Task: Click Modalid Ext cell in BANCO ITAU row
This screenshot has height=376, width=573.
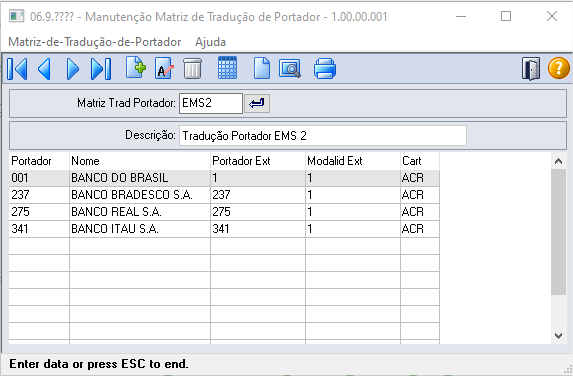Action: [x=353, y=229]
